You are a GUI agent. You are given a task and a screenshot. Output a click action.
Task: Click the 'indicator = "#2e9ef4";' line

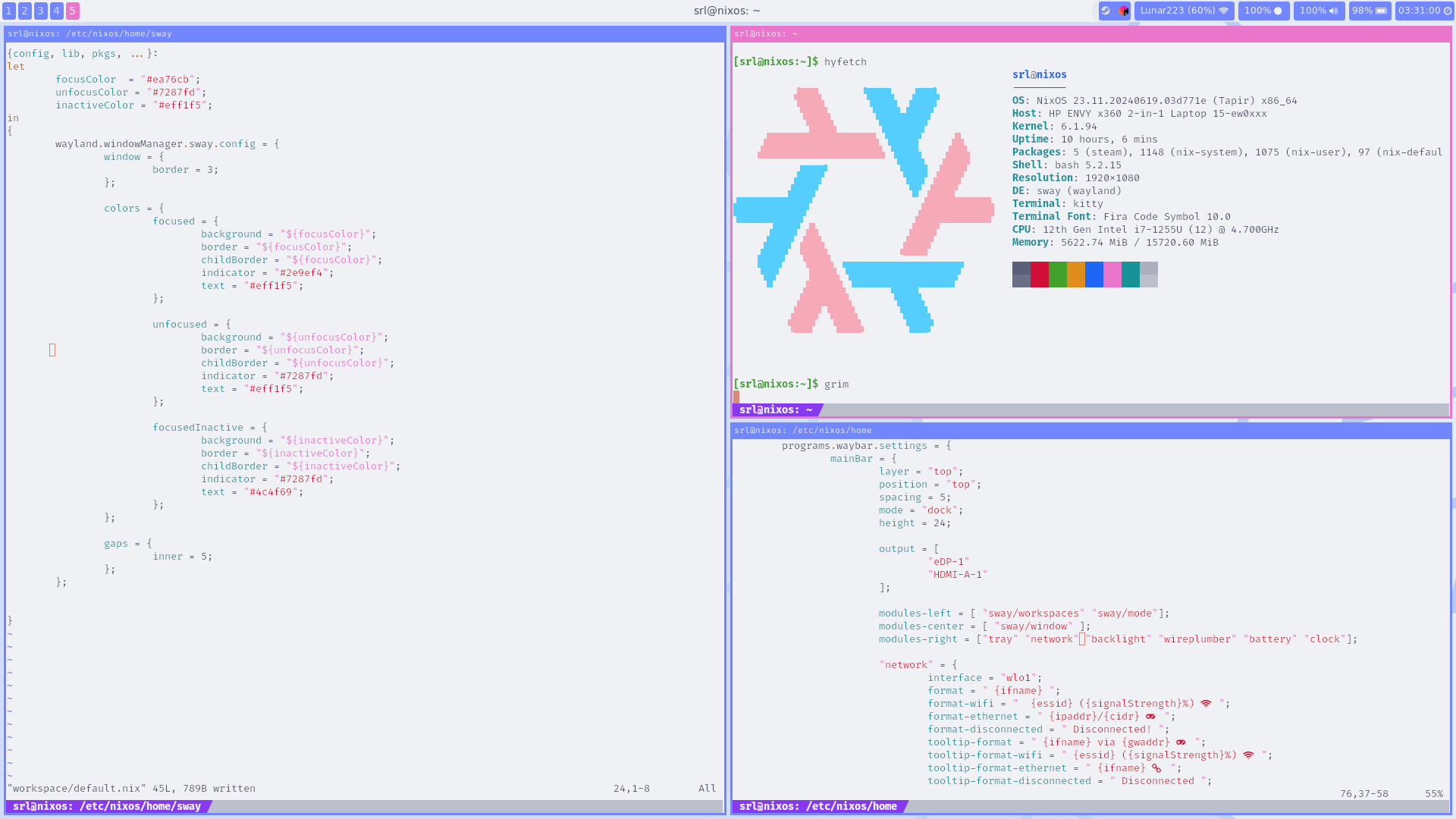[268, 272]
